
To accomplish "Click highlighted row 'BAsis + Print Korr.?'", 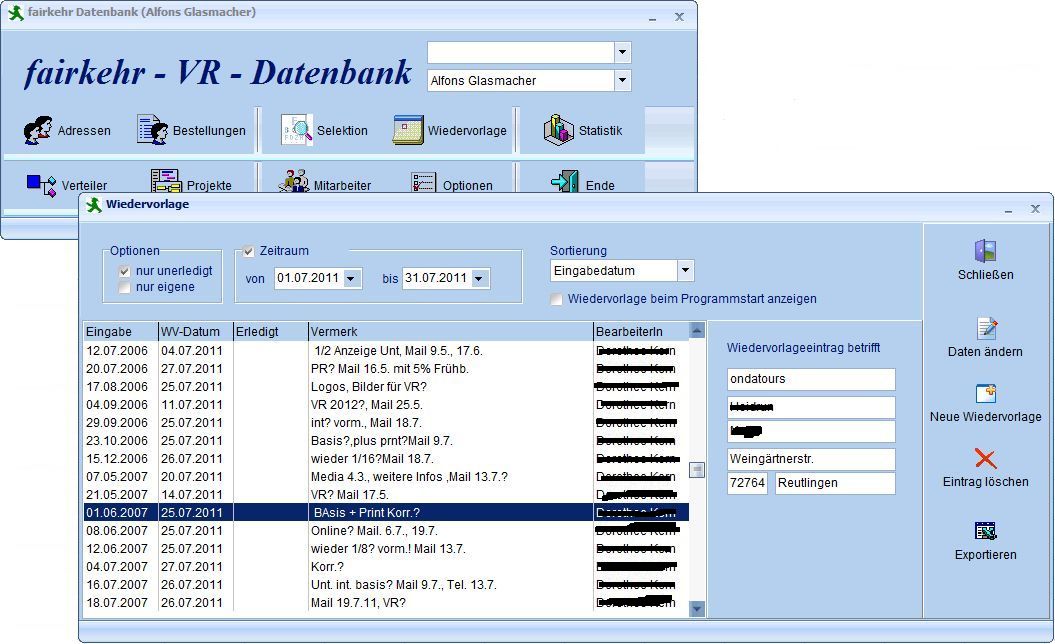I will 386,512.
